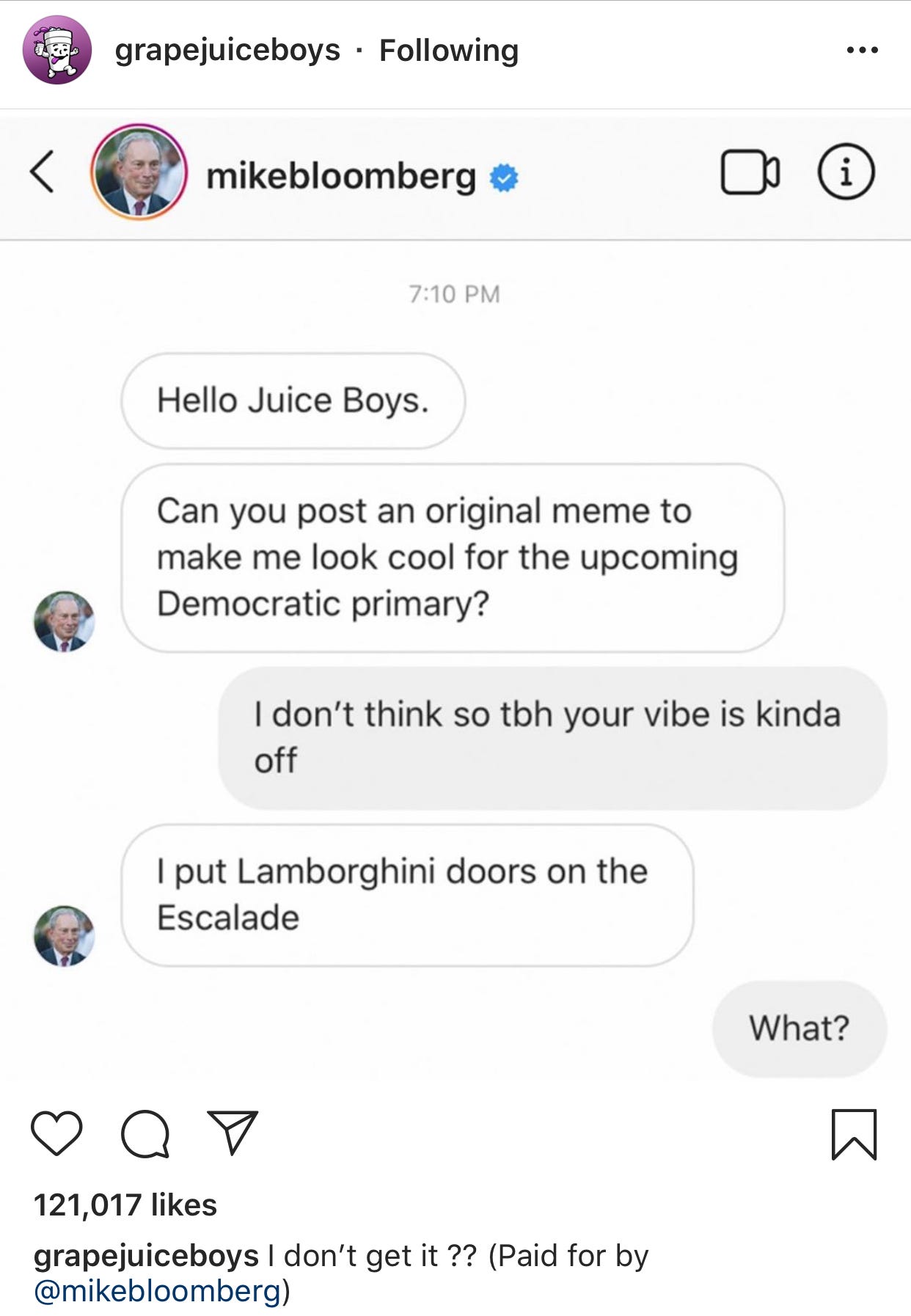Tap the avatar beside the Escalade message
911x1316 pixels.
(64, 935)
